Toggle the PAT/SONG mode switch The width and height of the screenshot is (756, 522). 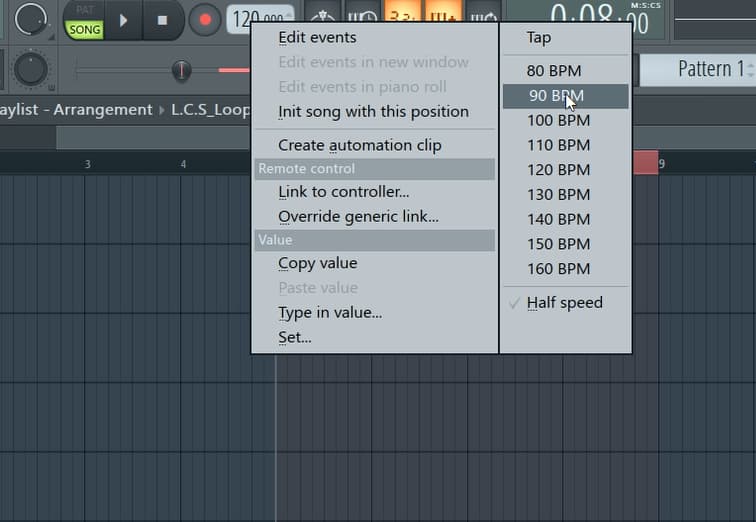tap(84, 21)
